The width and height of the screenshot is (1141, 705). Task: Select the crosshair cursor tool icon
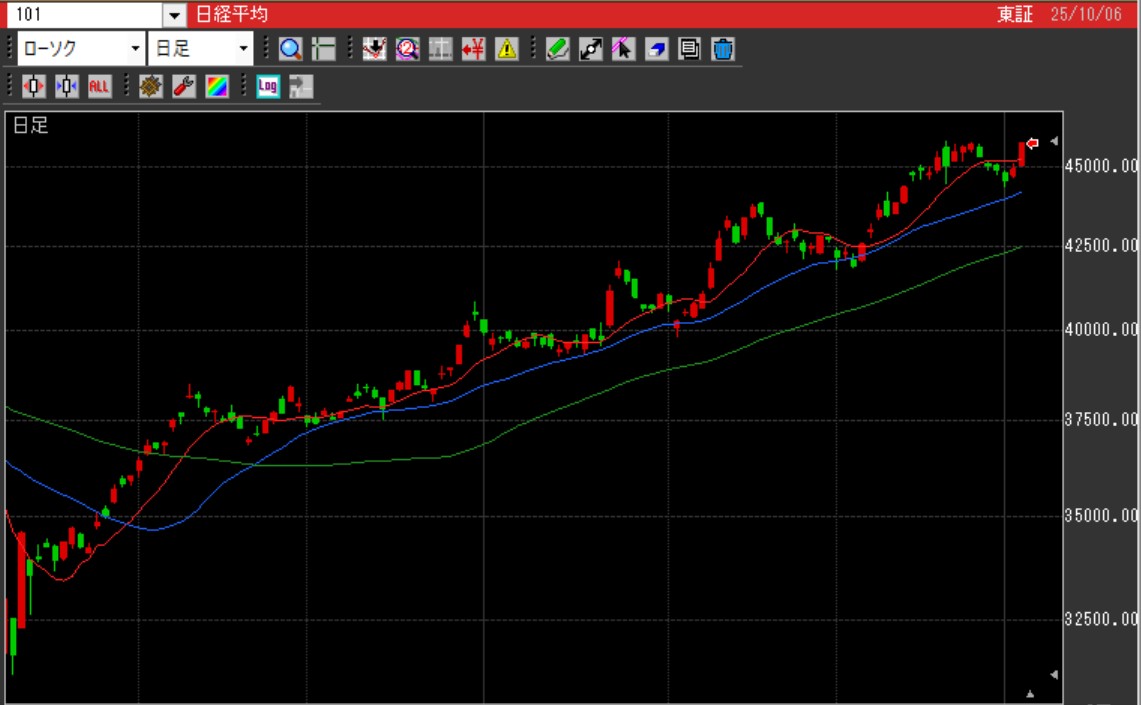(x=323, y=49)
